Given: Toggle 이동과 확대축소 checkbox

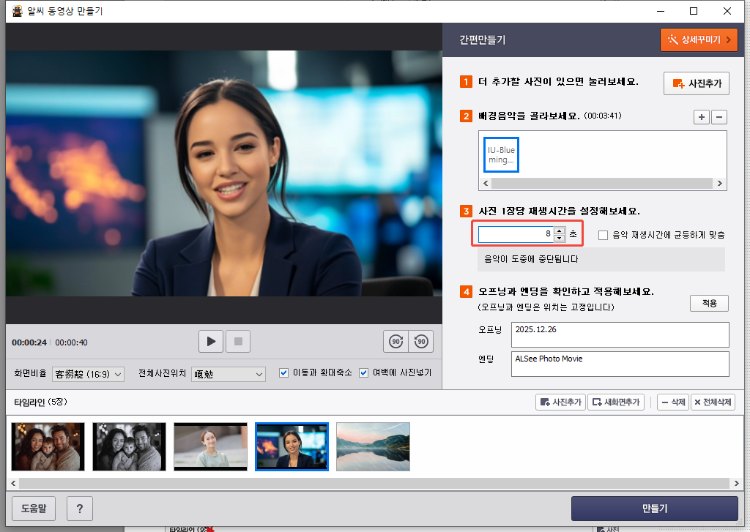Looking at the screenshot, I should pyautogui.click(x=284, y=374).
